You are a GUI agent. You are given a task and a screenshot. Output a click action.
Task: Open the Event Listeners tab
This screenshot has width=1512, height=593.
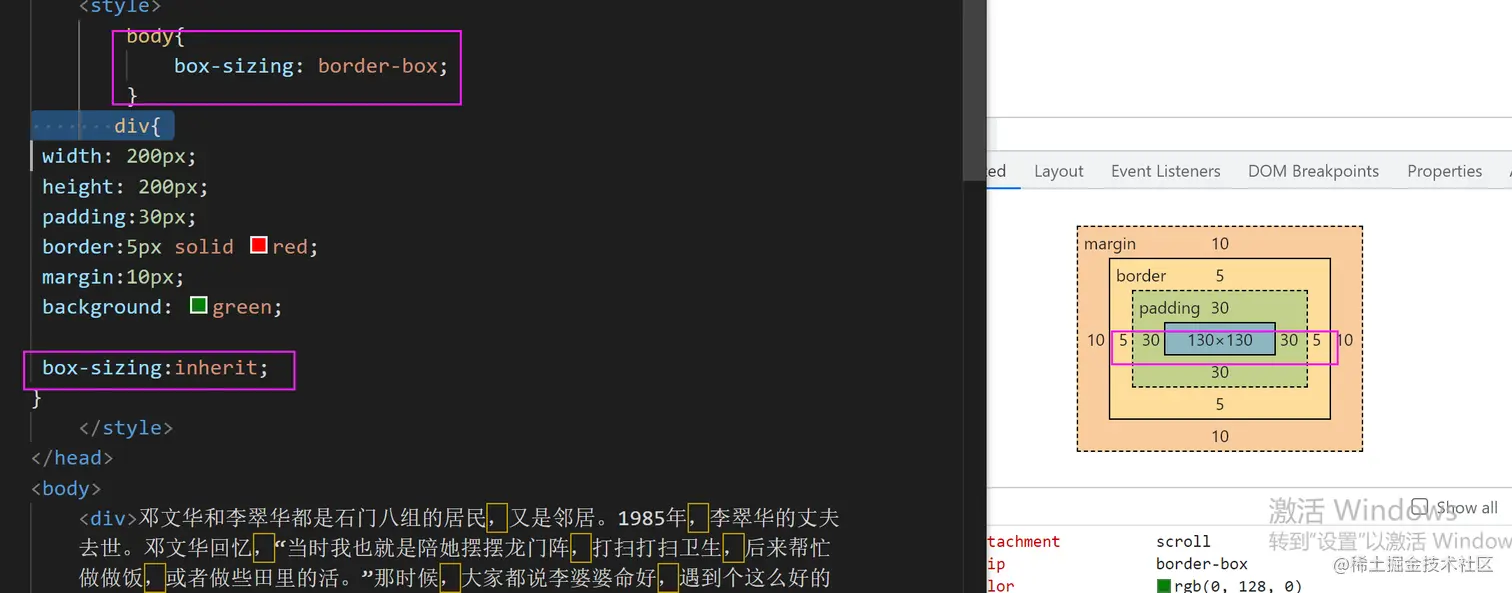click(x=1165, y=171)
